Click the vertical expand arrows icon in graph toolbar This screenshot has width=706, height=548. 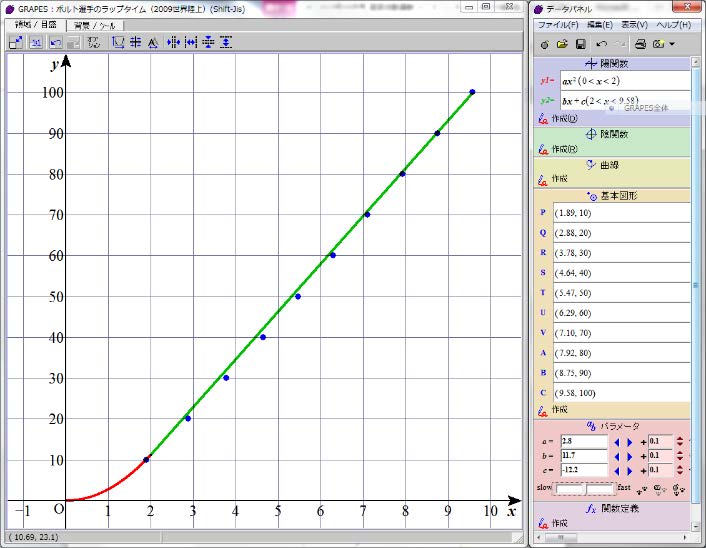226,42
